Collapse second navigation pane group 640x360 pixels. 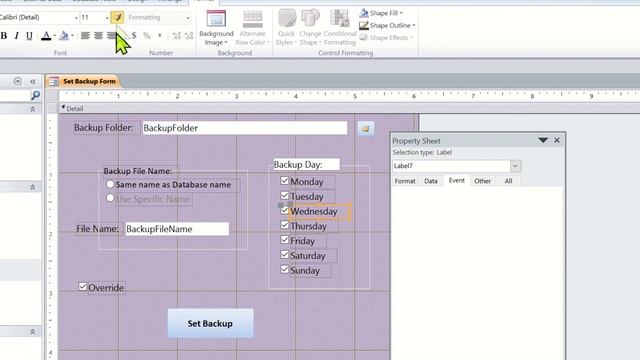[33, 187]
